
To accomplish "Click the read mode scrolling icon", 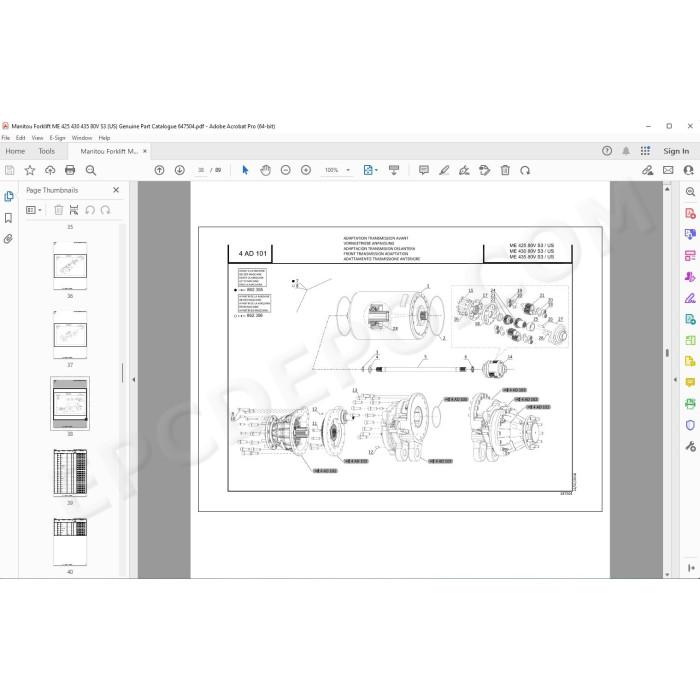I will point(394,170).
